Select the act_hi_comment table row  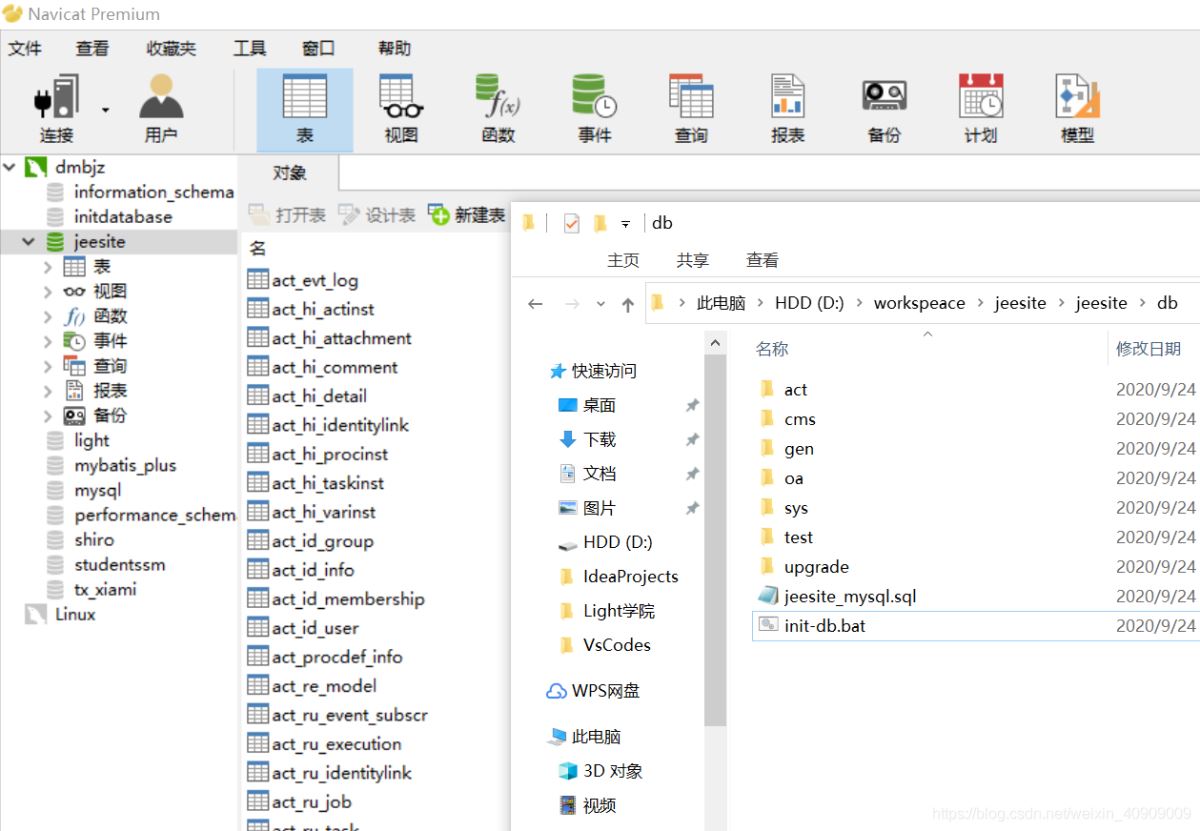pos(322,367)
